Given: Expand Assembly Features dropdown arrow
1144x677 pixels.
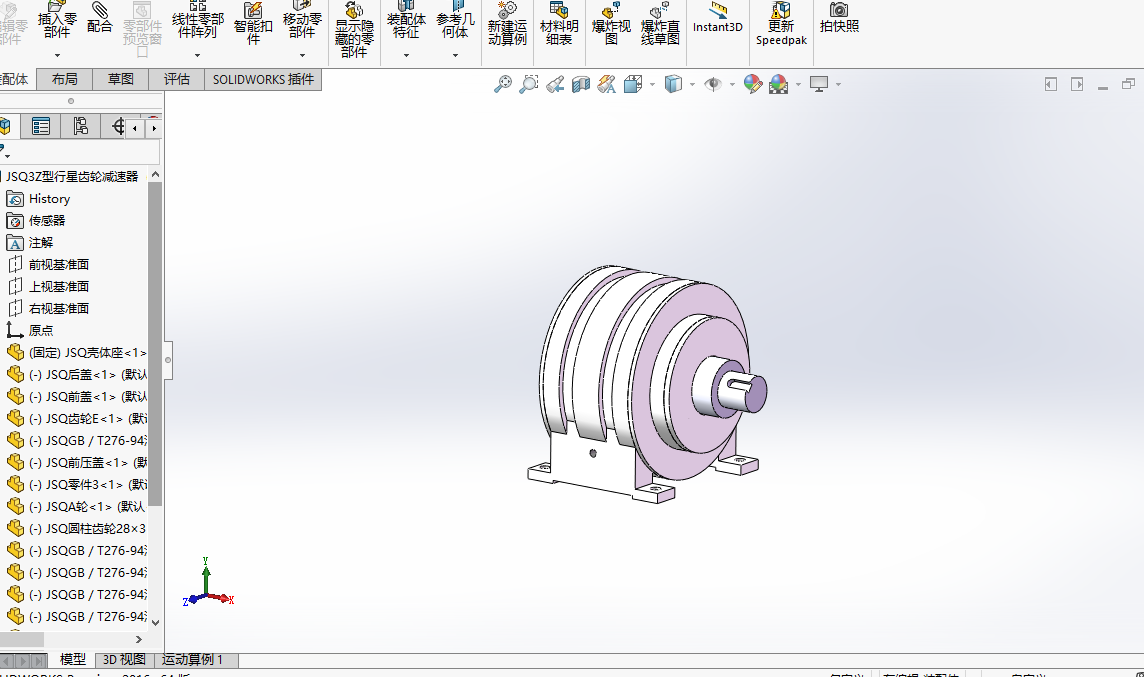Looking at the screenshot, I should 406,55.
